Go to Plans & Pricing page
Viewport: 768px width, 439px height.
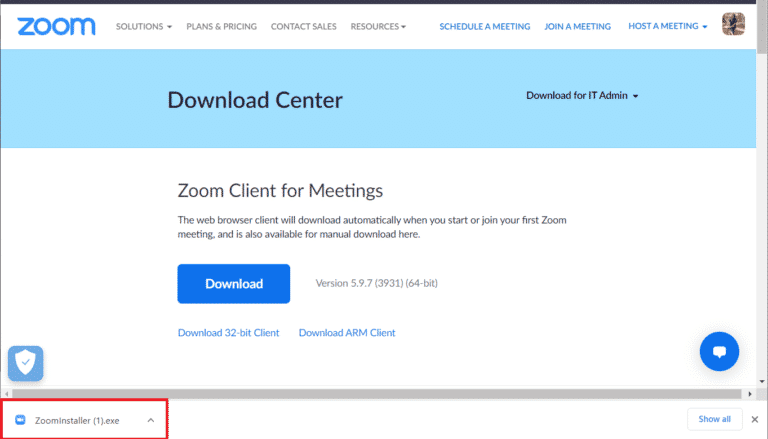click(221, 26)
